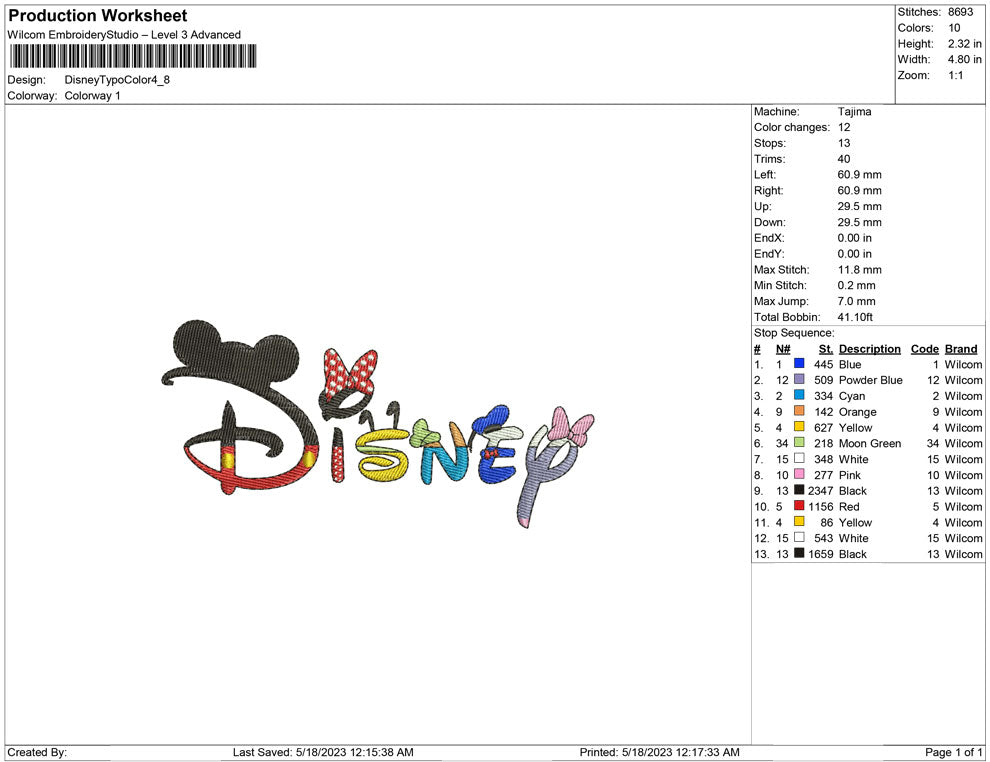Click the barcode below the worksheet title
This screenshot has height=762, width=990.
[x=133, y=56]
